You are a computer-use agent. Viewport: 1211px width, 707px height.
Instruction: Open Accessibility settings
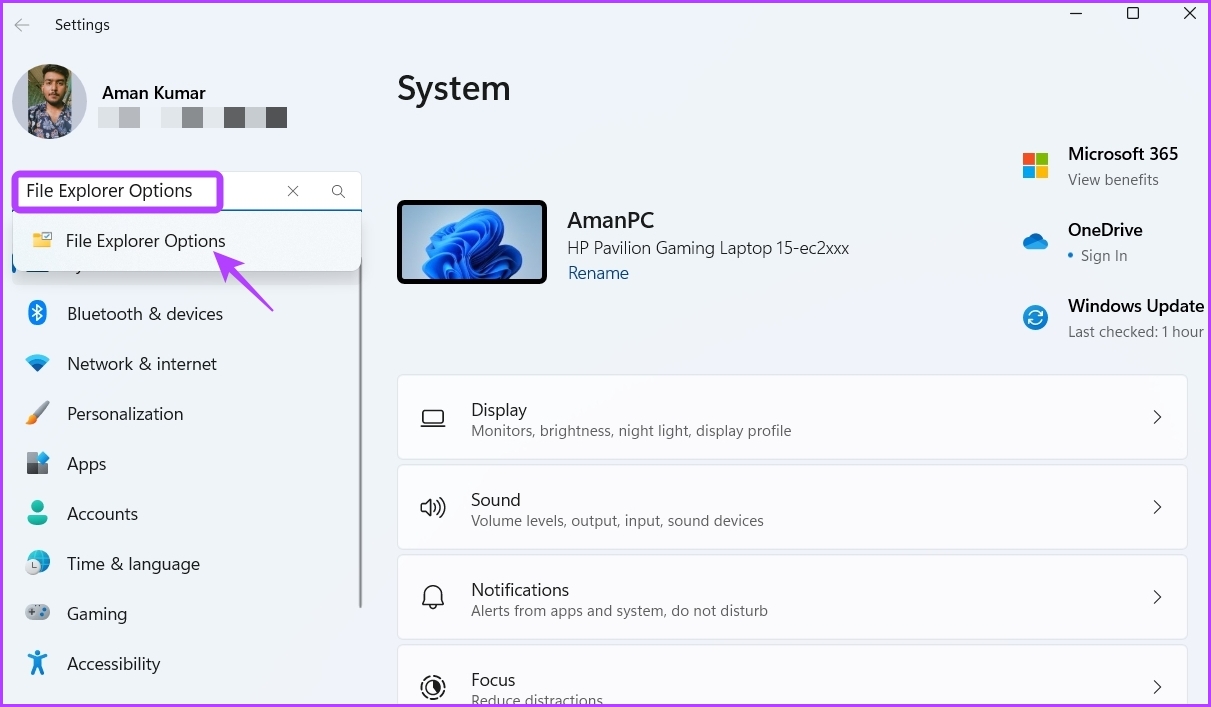tap(113, 664)
